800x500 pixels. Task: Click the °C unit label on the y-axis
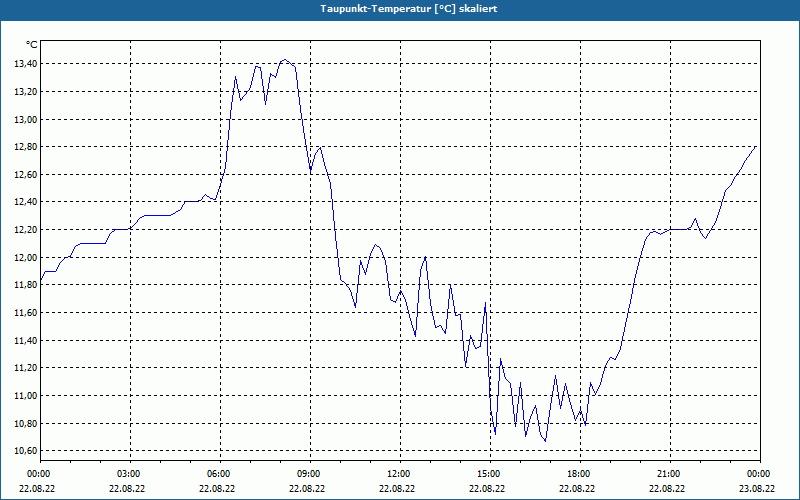click(x=31, y=45)
